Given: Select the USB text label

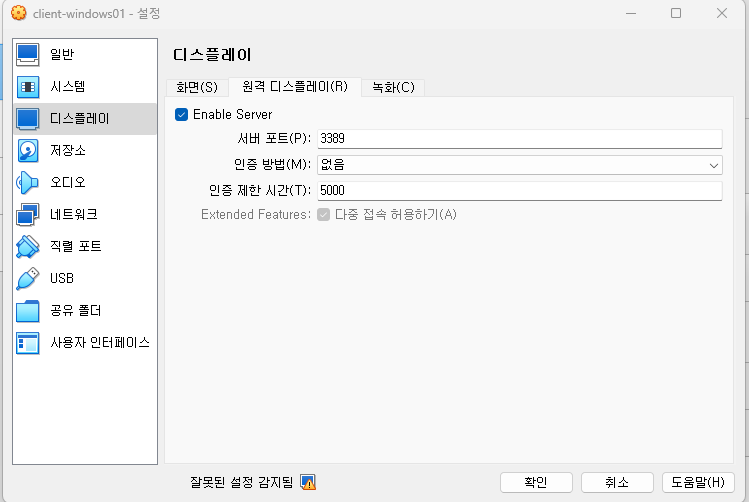Looking at the screenshot, I should 62,278.
